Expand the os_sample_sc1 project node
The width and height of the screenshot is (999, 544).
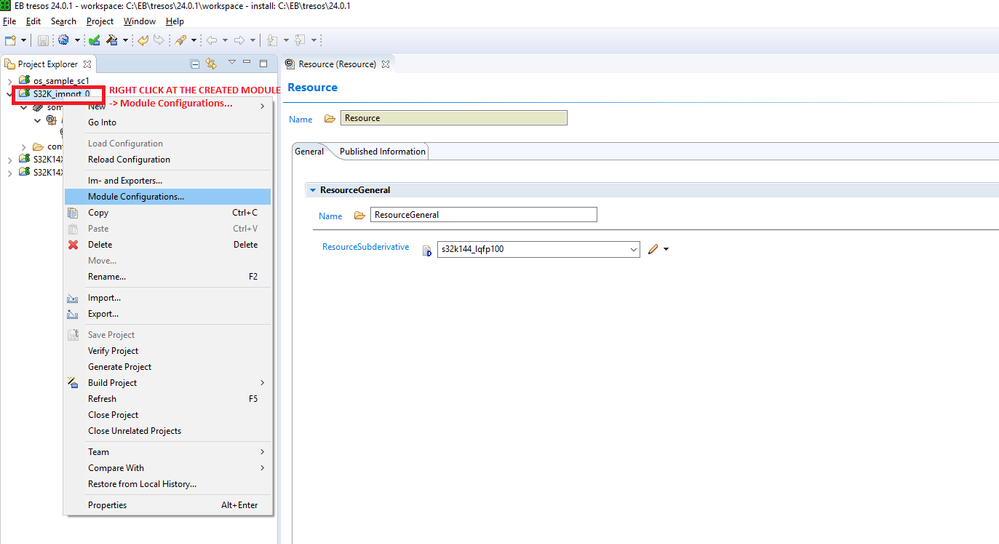click(x=10, y=81)
